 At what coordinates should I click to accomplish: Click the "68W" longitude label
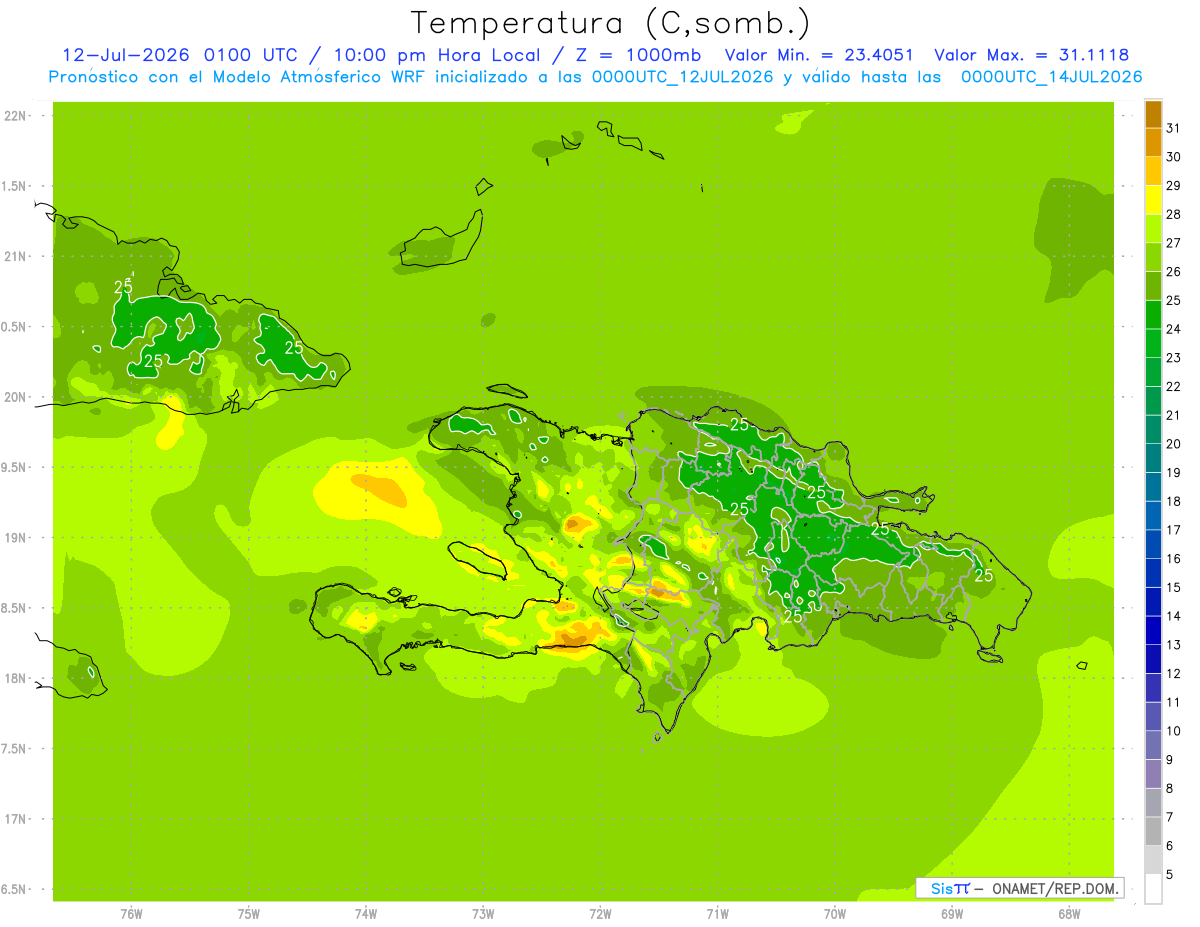1069,913
